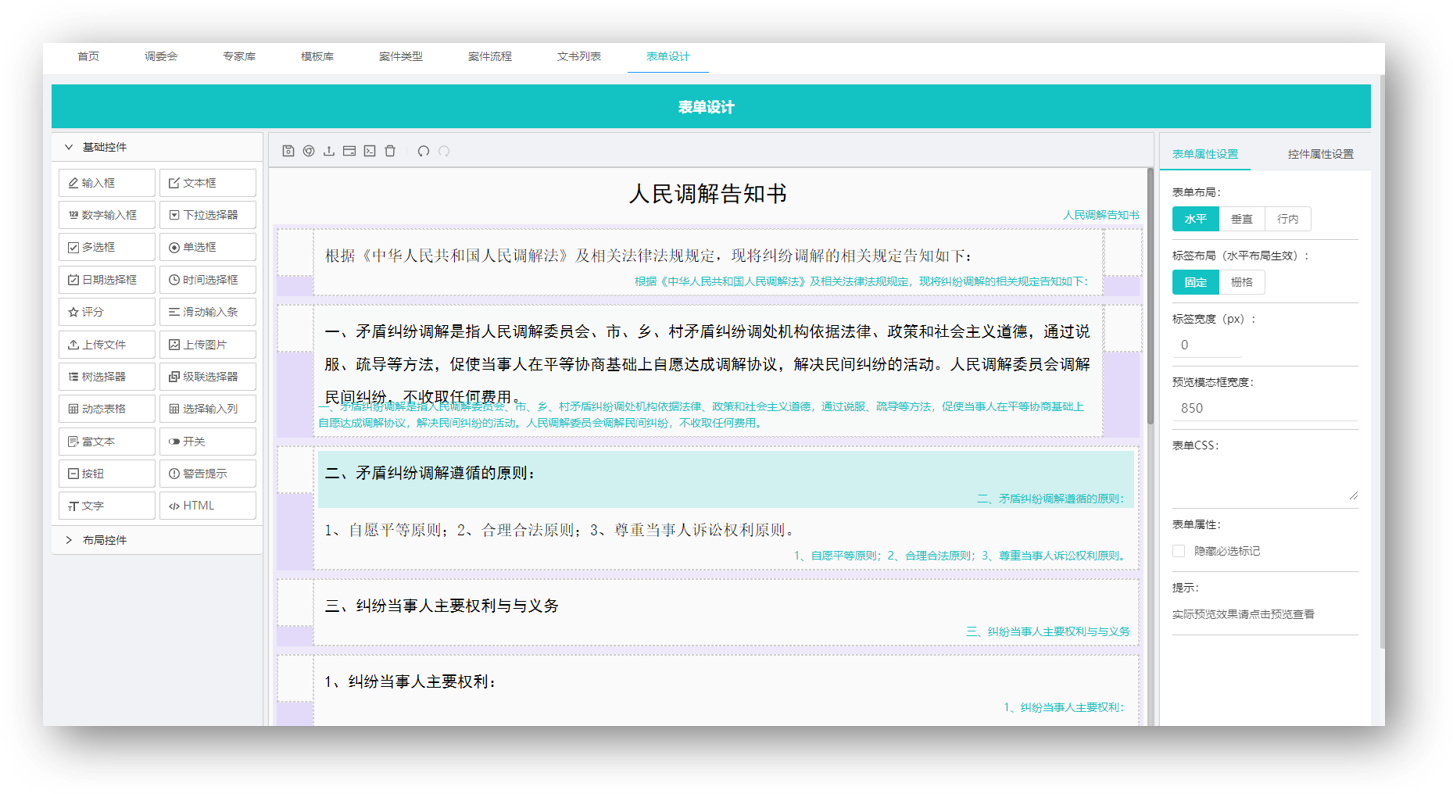Tick the 隐藏必选标记 checkbox
This screenshot has width=1453, height=794.
[1179, 551]
